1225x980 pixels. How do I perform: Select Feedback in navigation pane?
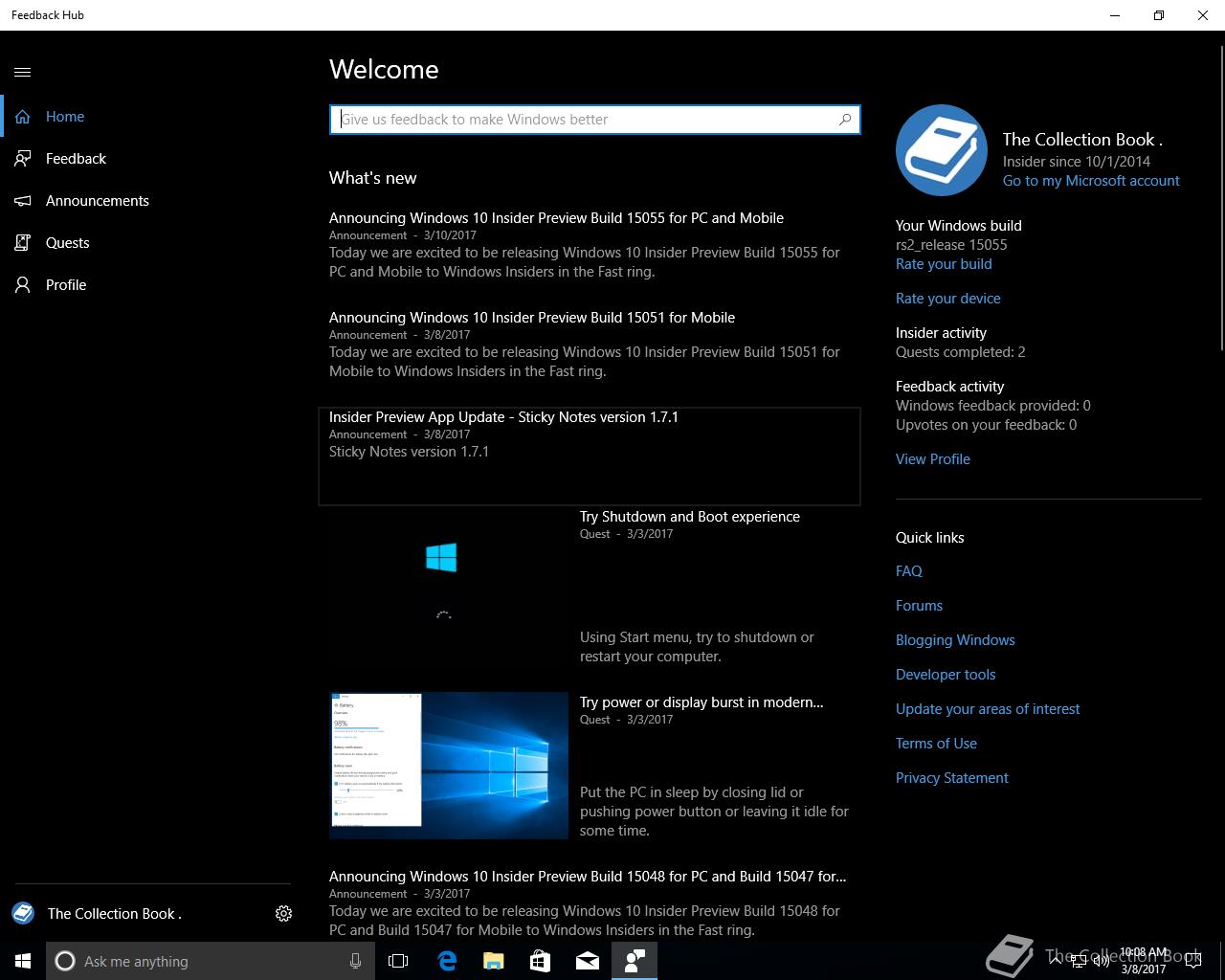tap(153, 159)
